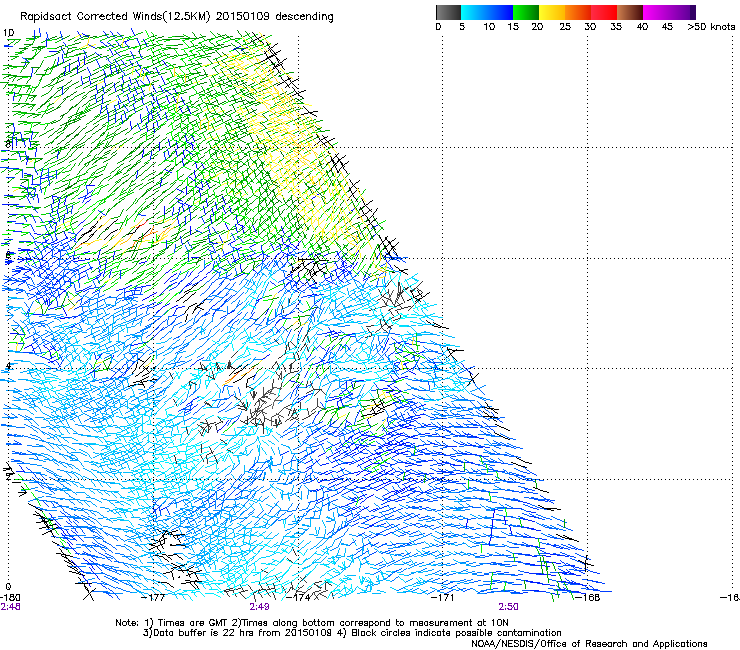
Task: Click the '-171' longitude axis label
Action: click(x=443, y=598)
